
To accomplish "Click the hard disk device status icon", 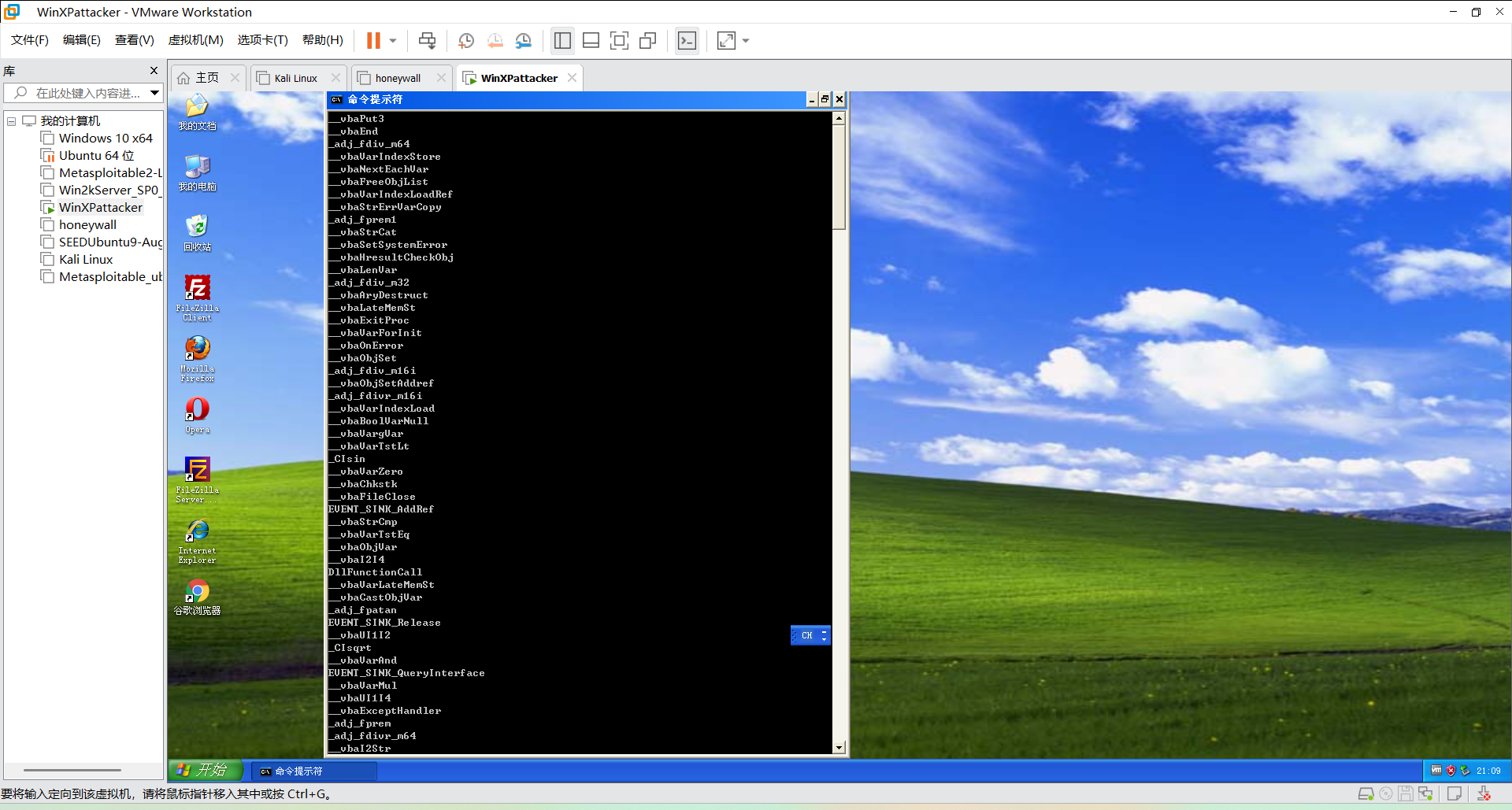I will (x=1366, y=793).
